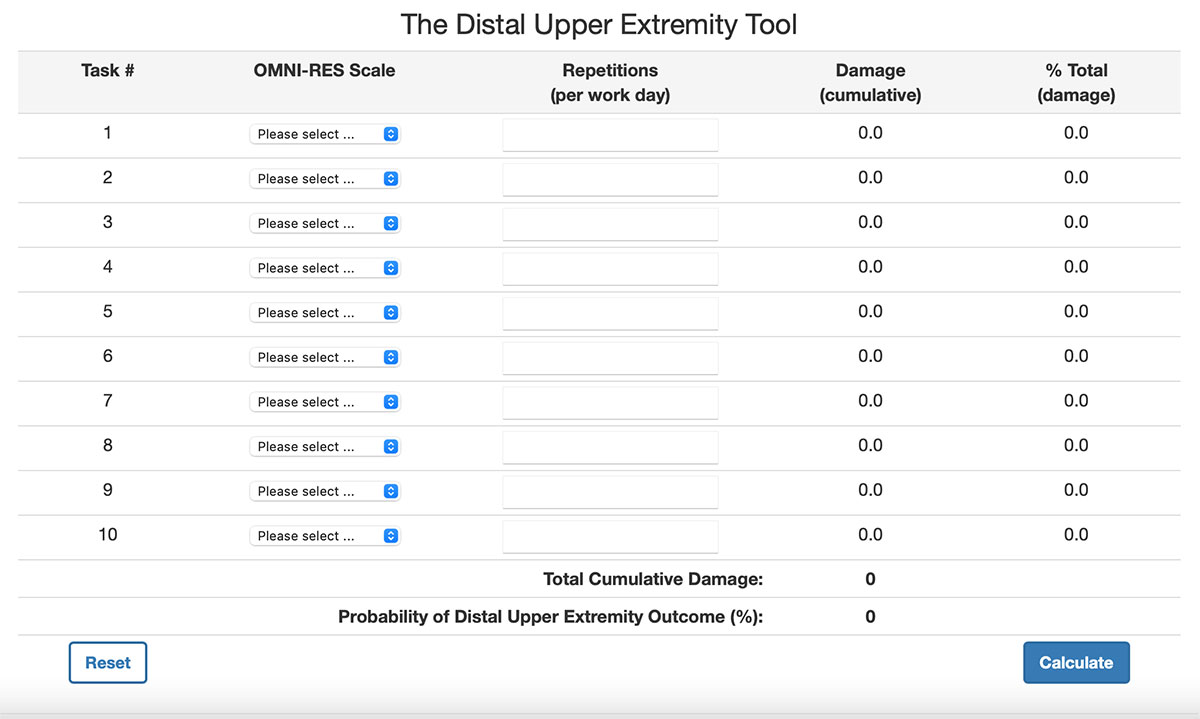Click the Repetitions box for Task 8
Viewport: 1200px width, 719px height.
[610, 447]
